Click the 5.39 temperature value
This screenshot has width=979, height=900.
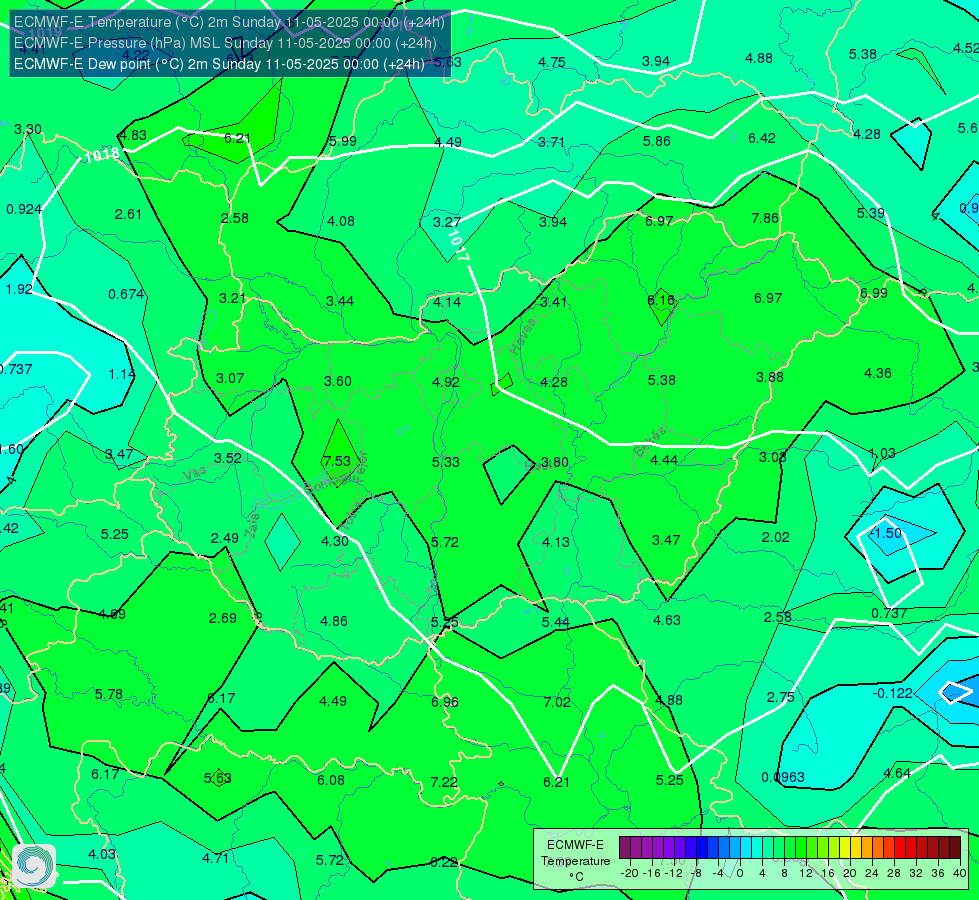[870, 213]
